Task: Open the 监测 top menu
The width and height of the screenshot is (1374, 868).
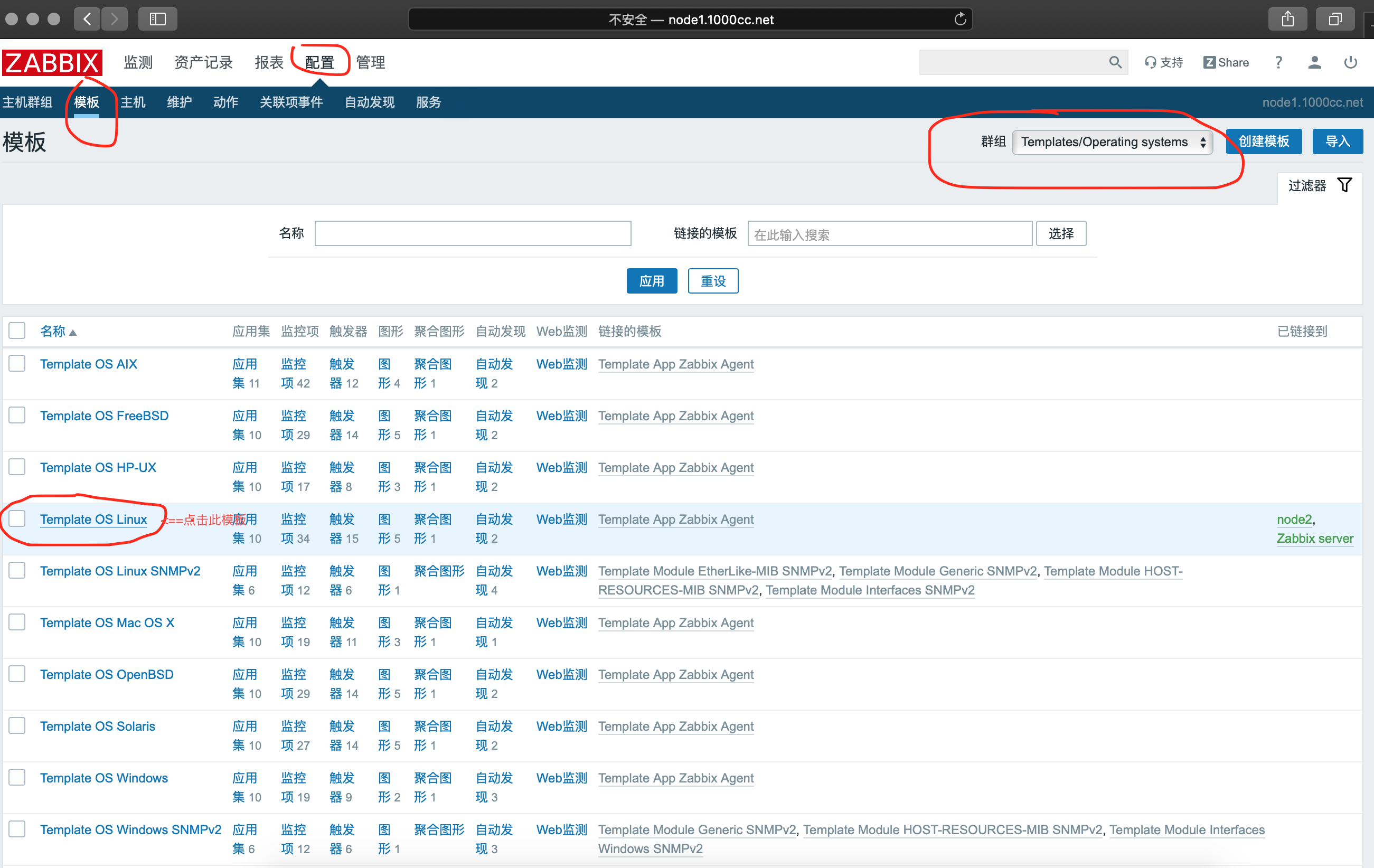Action: tap(138, 62)
